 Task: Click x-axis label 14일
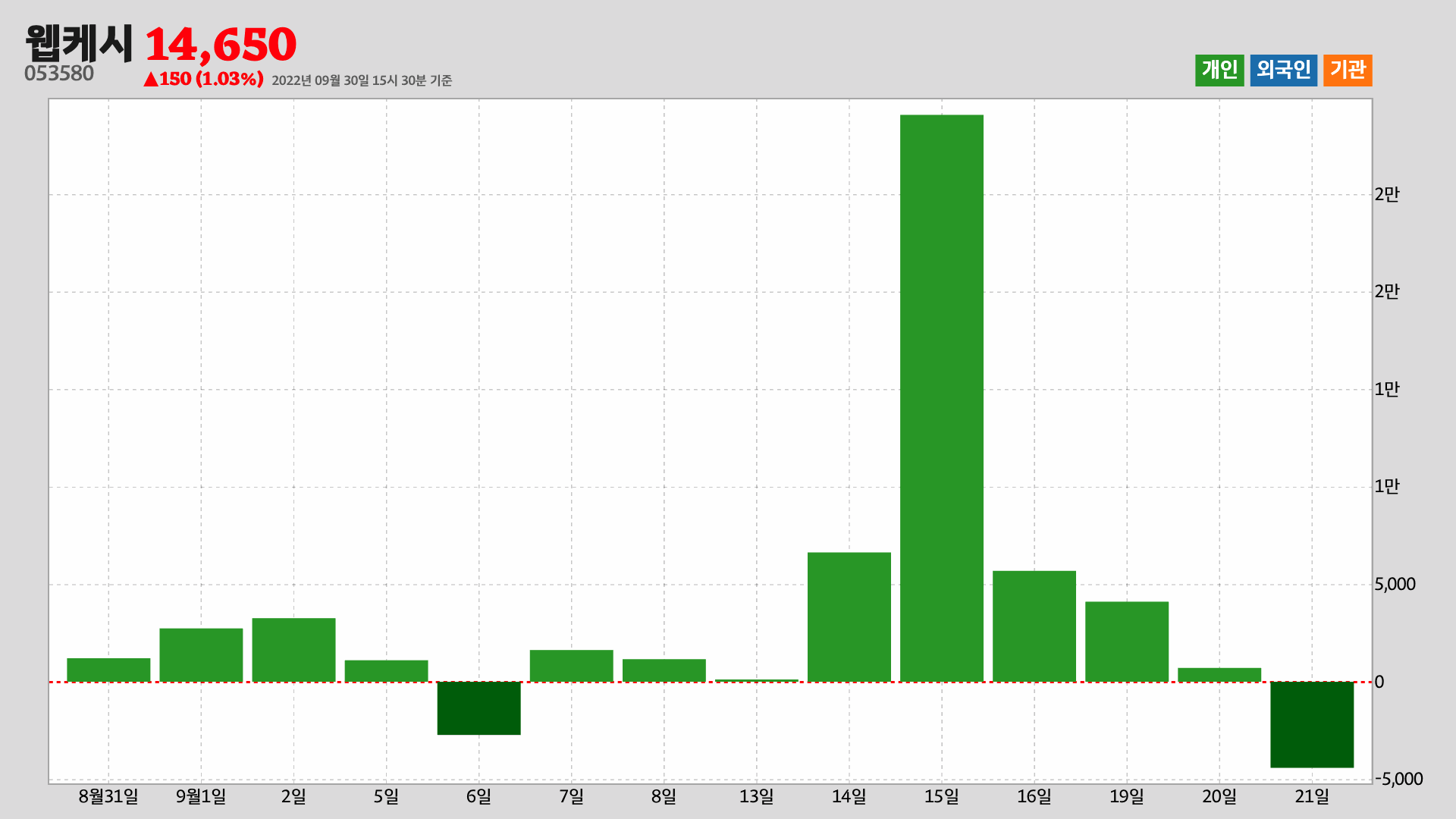[x=849, y=797]
